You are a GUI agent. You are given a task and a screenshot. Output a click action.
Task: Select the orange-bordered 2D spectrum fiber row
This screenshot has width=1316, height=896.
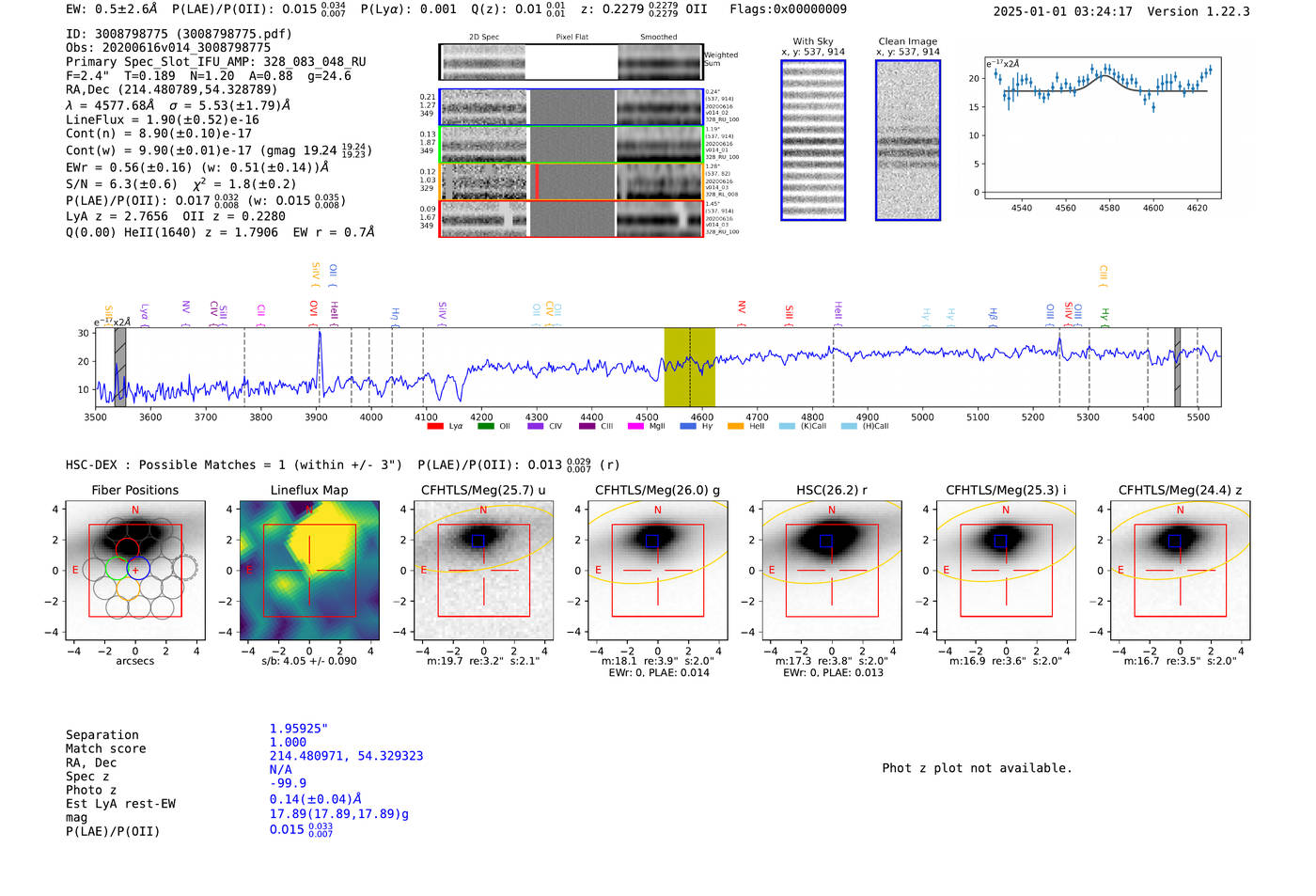pos(571,181)
